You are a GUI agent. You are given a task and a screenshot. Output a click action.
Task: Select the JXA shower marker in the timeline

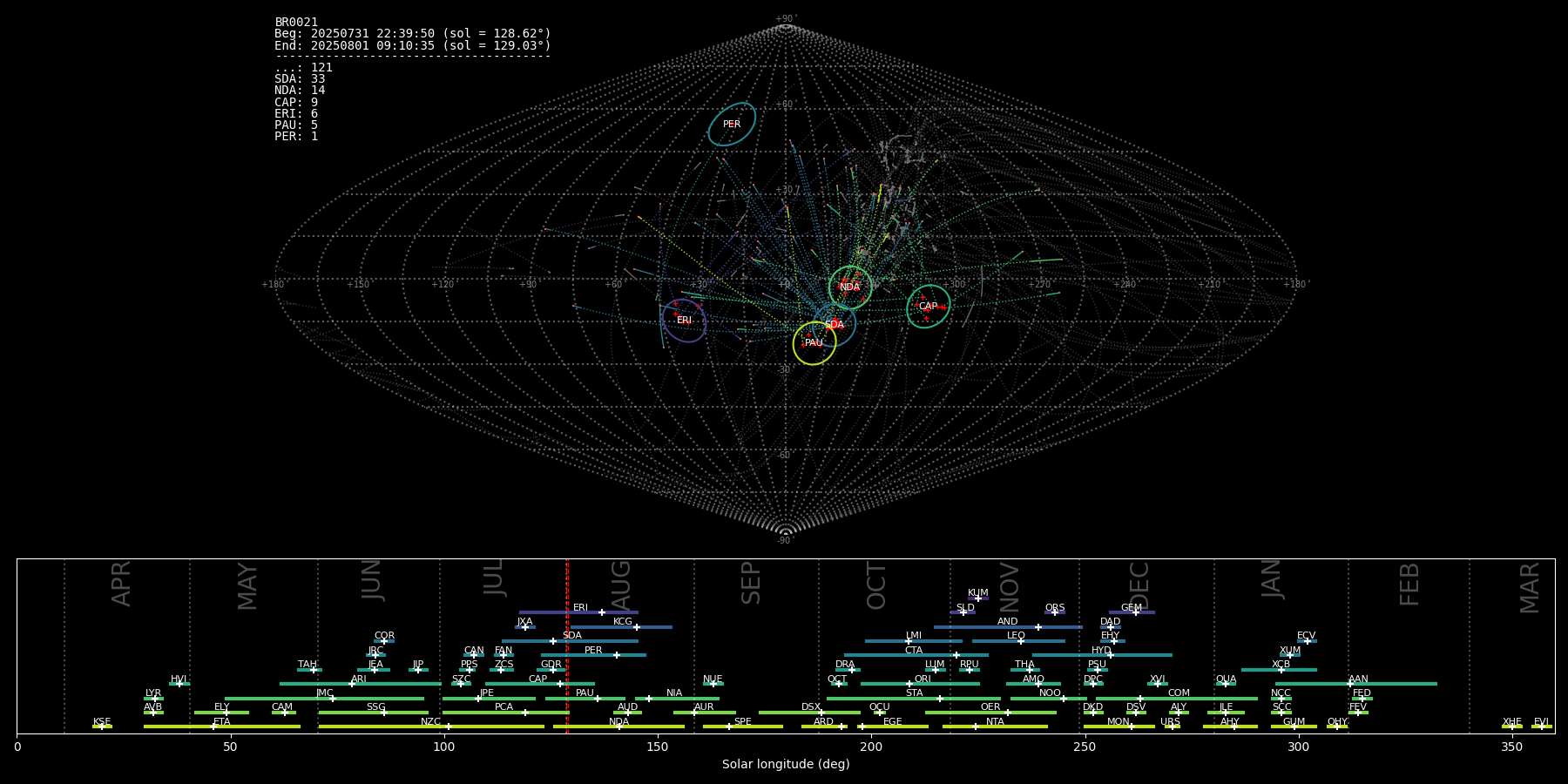(x=524, y=626)
